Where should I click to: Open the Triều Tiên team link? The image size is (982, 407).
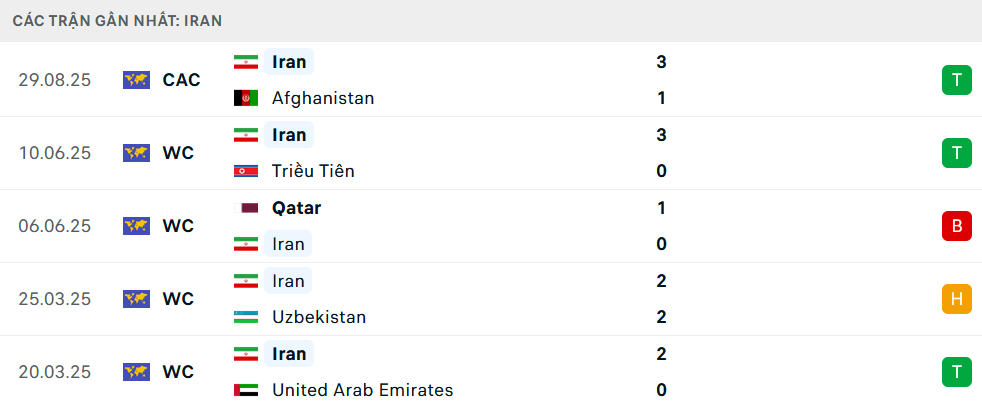pos(313,171)
